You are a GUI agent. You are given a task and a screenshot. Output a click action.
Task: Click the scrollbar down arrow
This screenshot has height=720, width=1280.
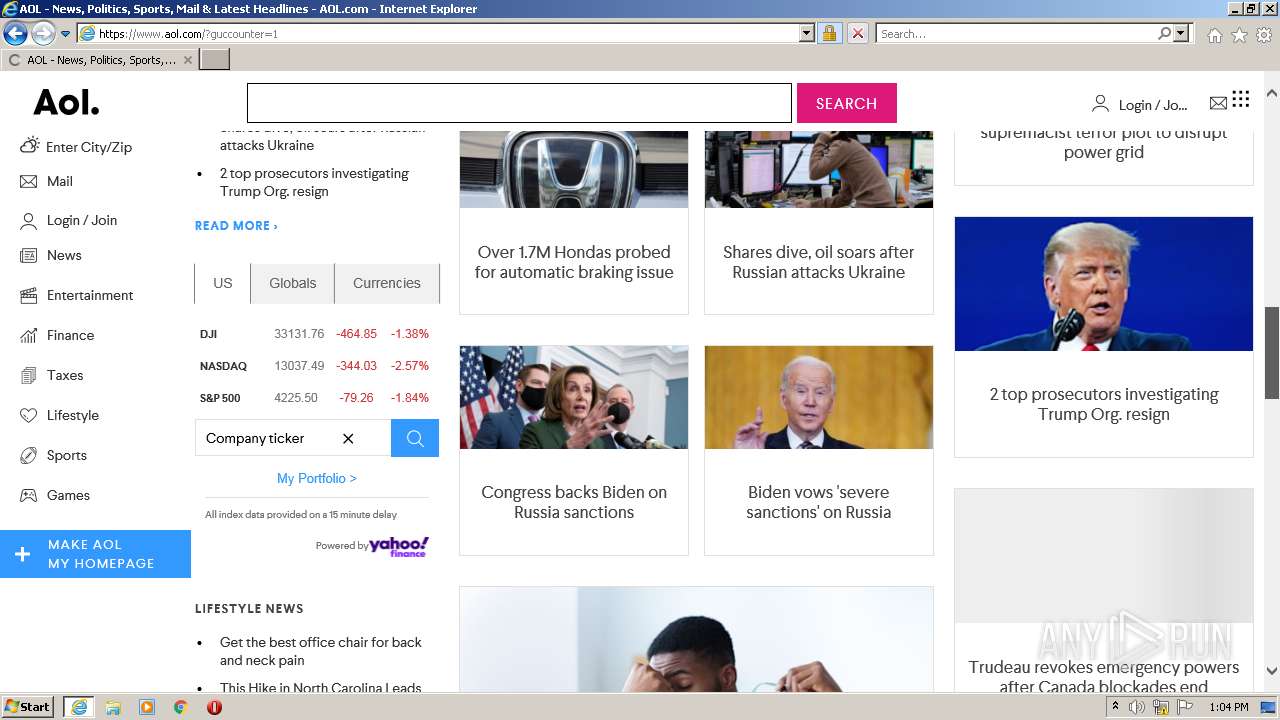point(1272,671)
